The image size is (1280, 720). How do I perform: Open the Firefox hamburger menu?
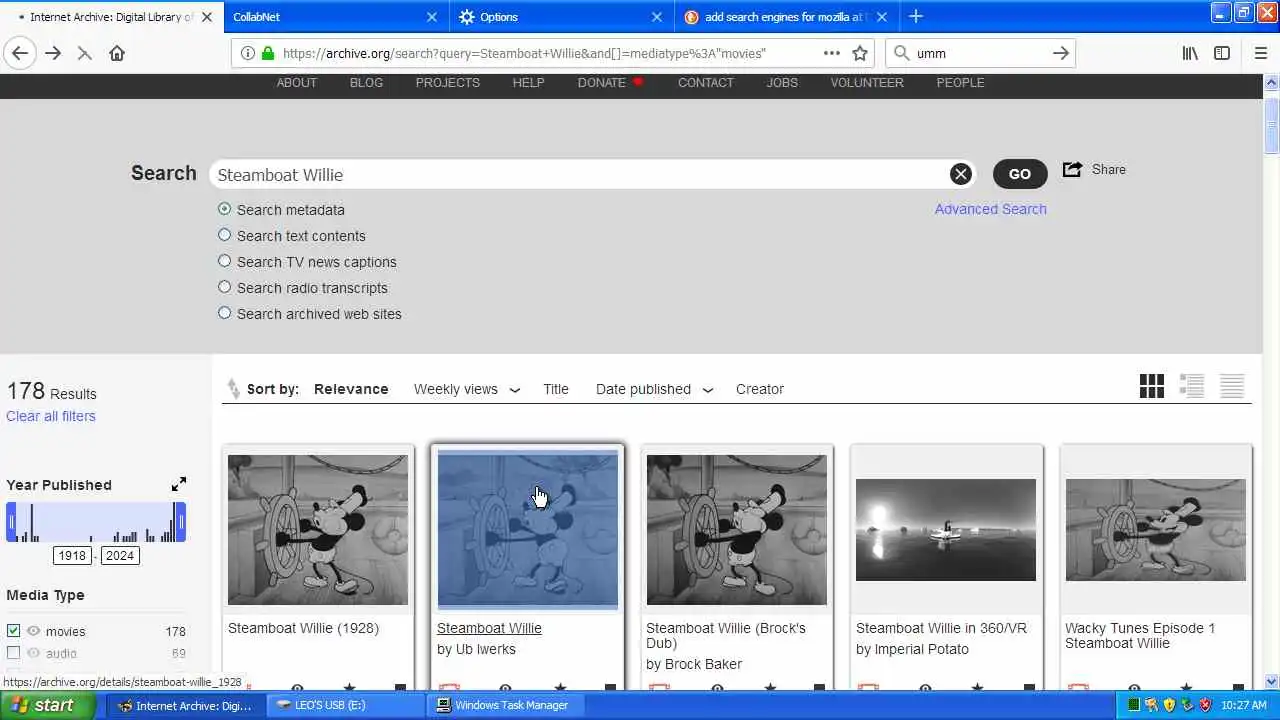1260,53
